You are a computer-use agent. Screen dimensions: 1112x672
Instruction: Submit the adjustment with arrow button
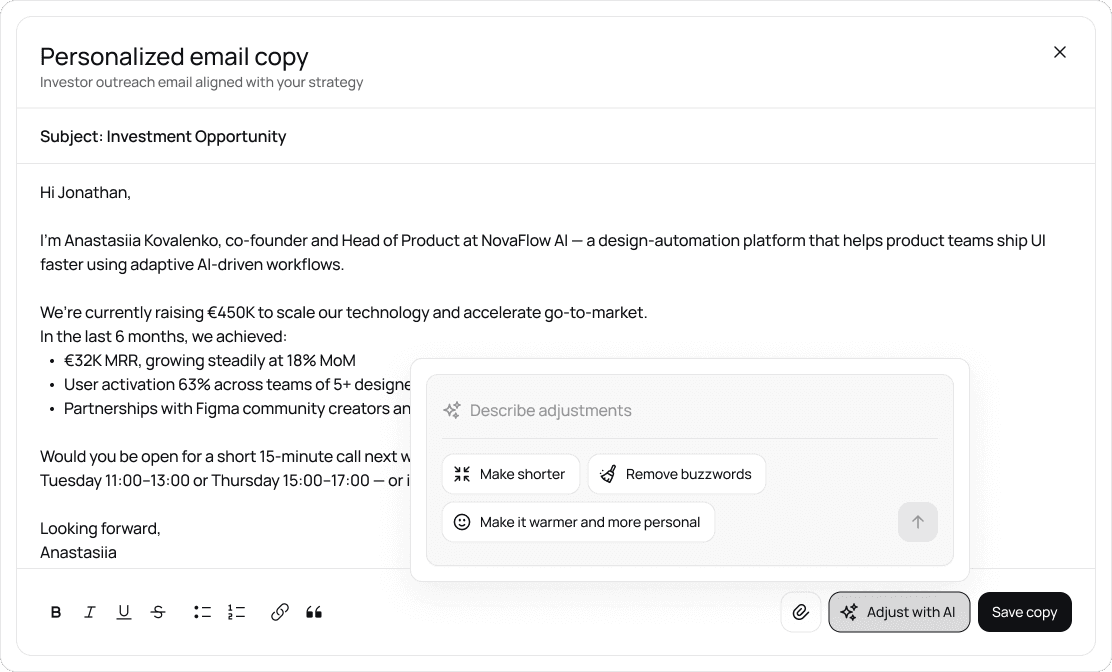(918, 522)
